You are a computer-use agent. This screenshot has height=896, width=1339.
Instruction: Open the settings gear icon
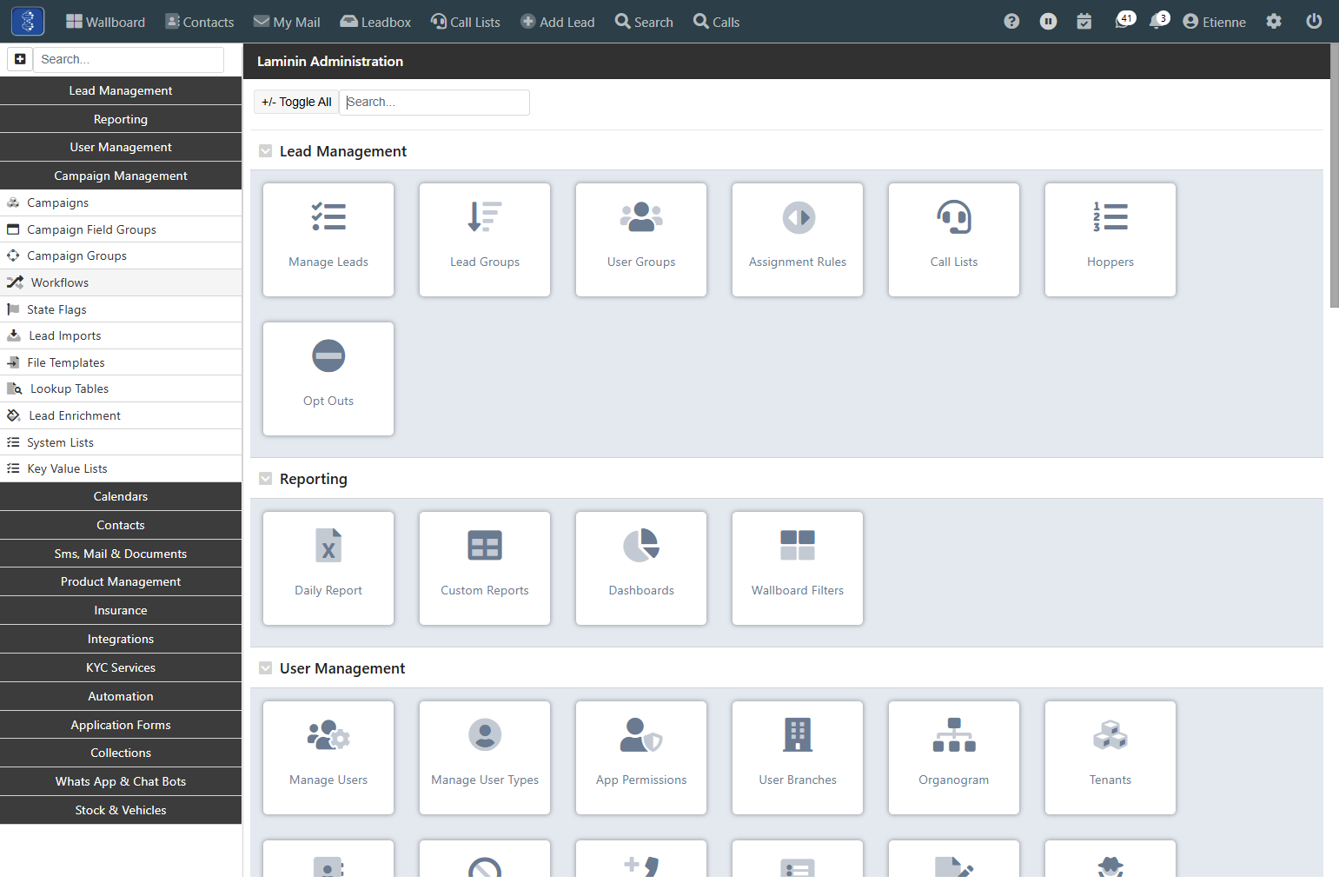pos(1274,22)
